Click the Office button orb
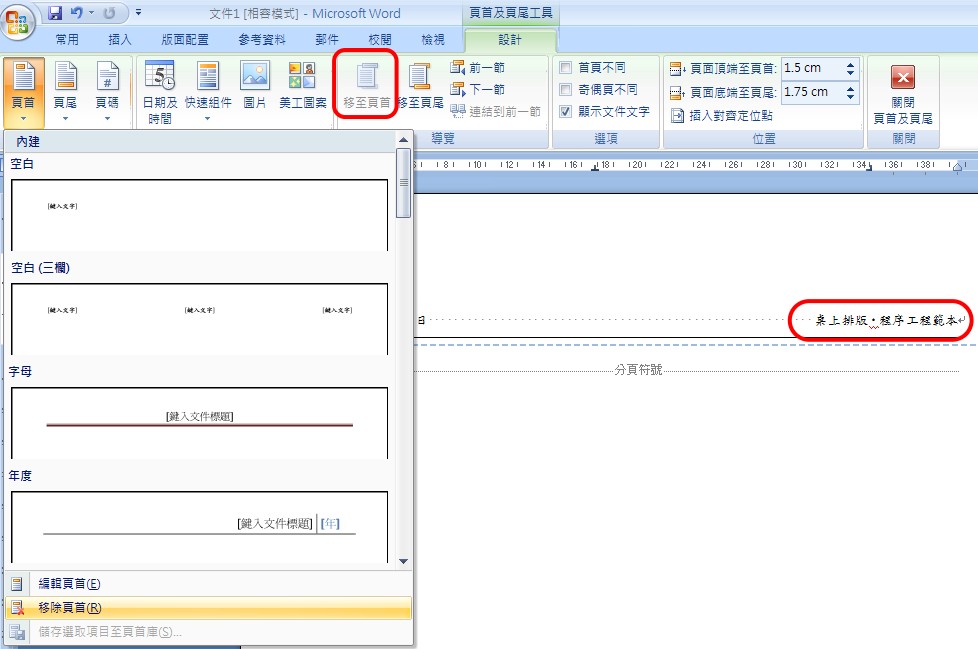Viewport: 978px width, 649px height. tap(21, 22)
